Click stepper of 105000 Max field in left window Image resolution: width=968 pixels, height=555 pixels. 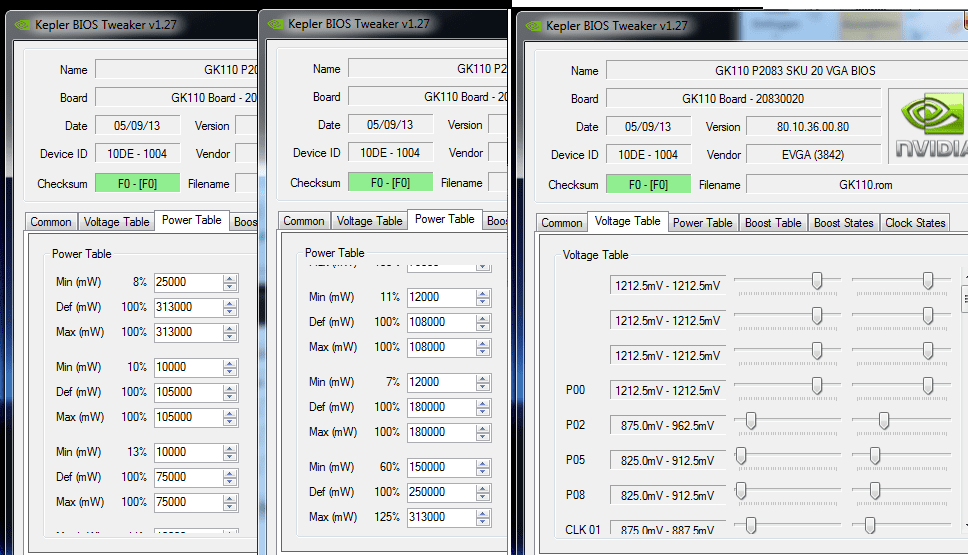230,418
